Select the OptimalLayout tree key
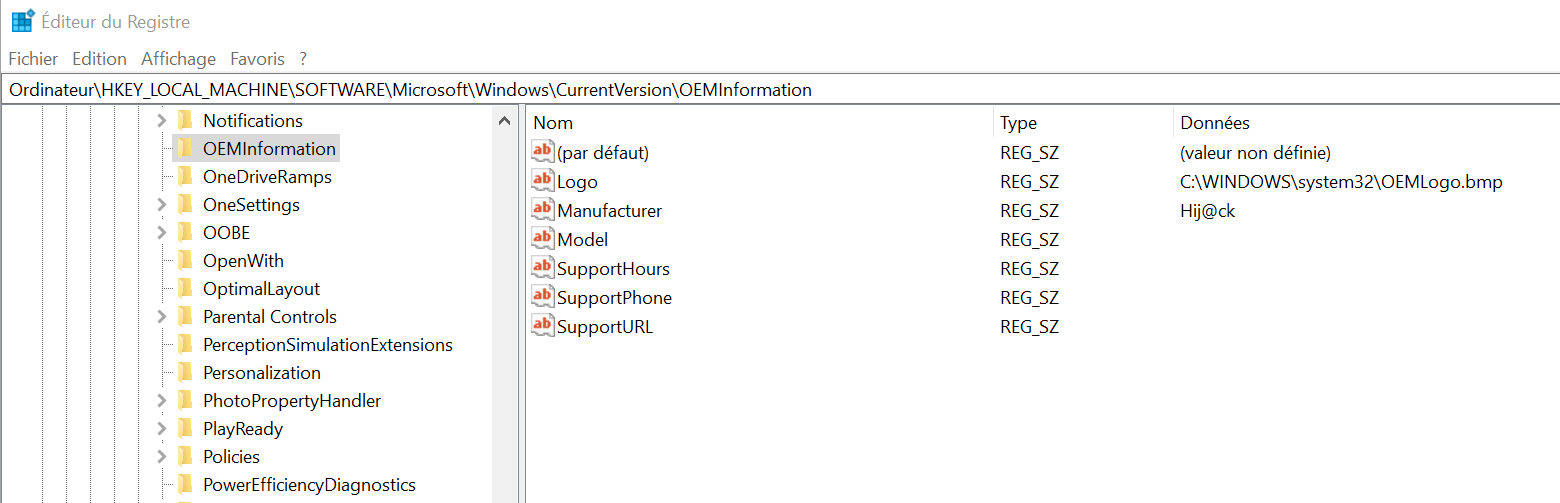1560x503 pixels. click(261, 288)
